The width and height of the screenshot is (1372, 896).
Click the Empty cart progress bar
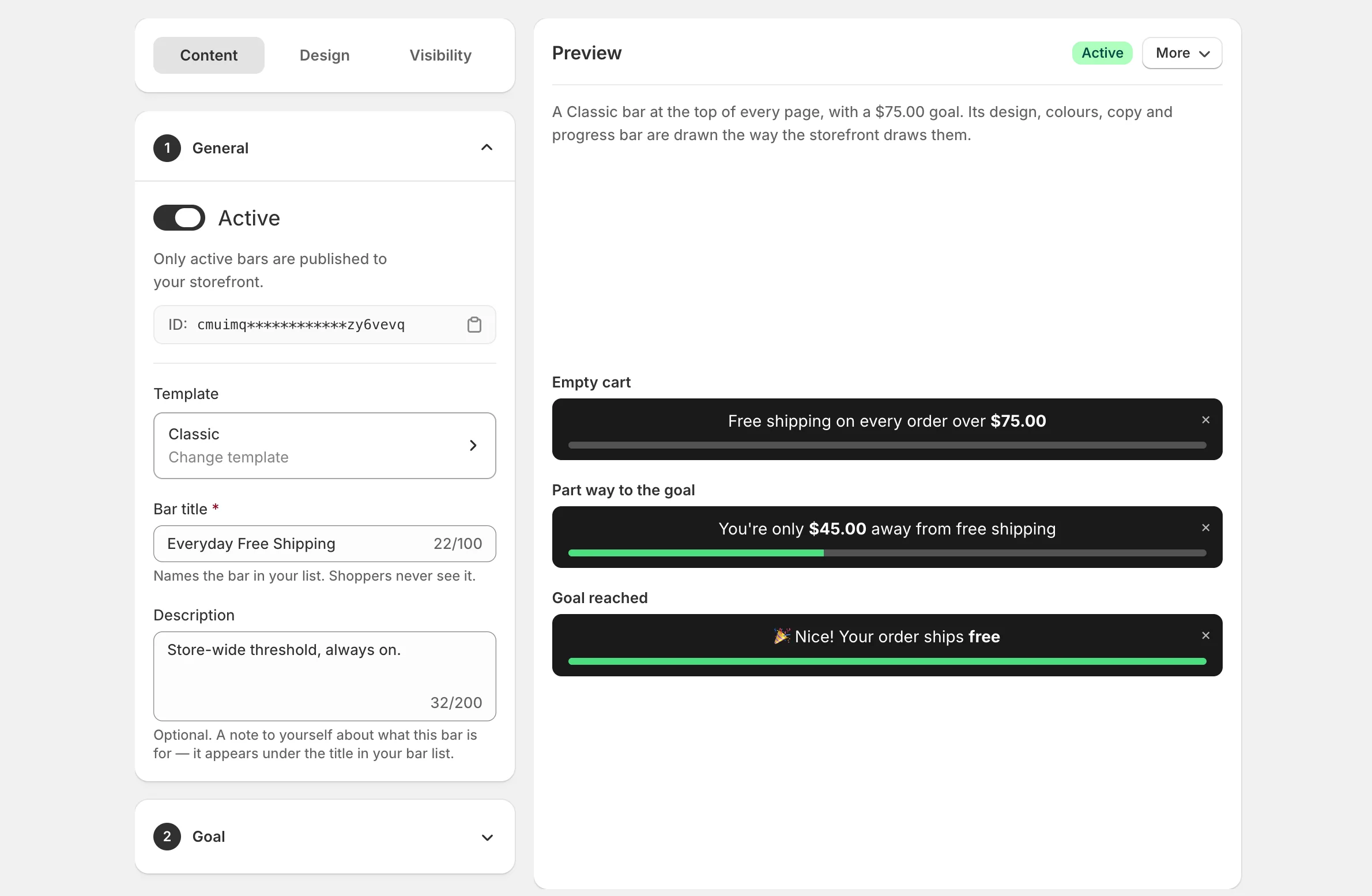pos(887,445)
